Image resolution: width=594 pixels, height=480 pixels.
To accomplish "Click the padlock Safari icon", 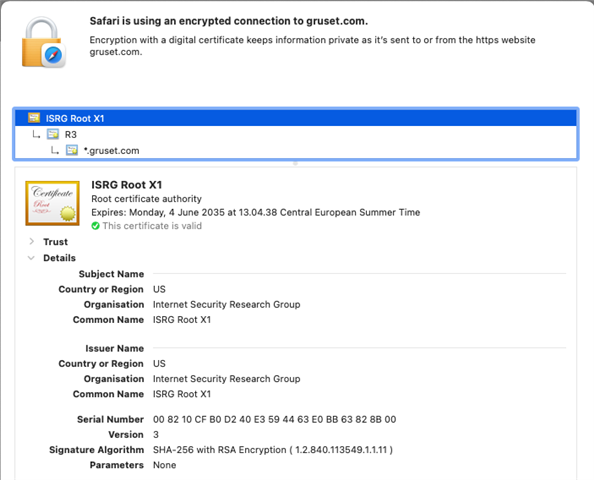I will (44, 42).
